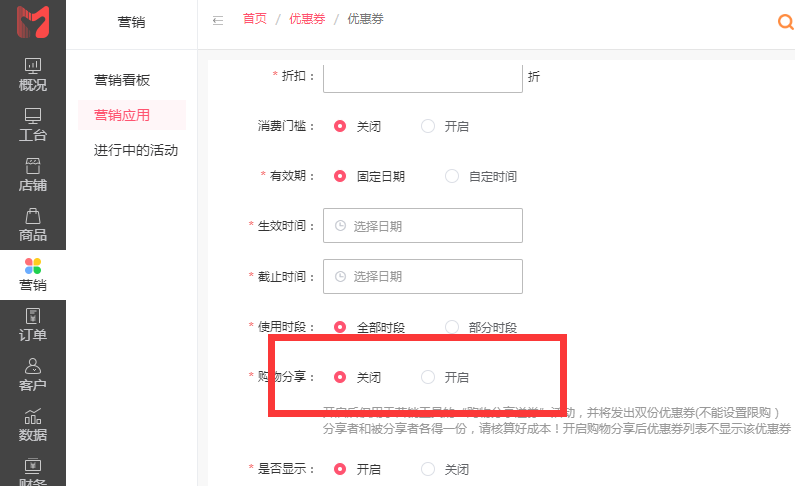Image resolution: width=795 pixels, height=486 pixels.
Task: Click the 是否显示 field label
Action: [x=286, y=469]
